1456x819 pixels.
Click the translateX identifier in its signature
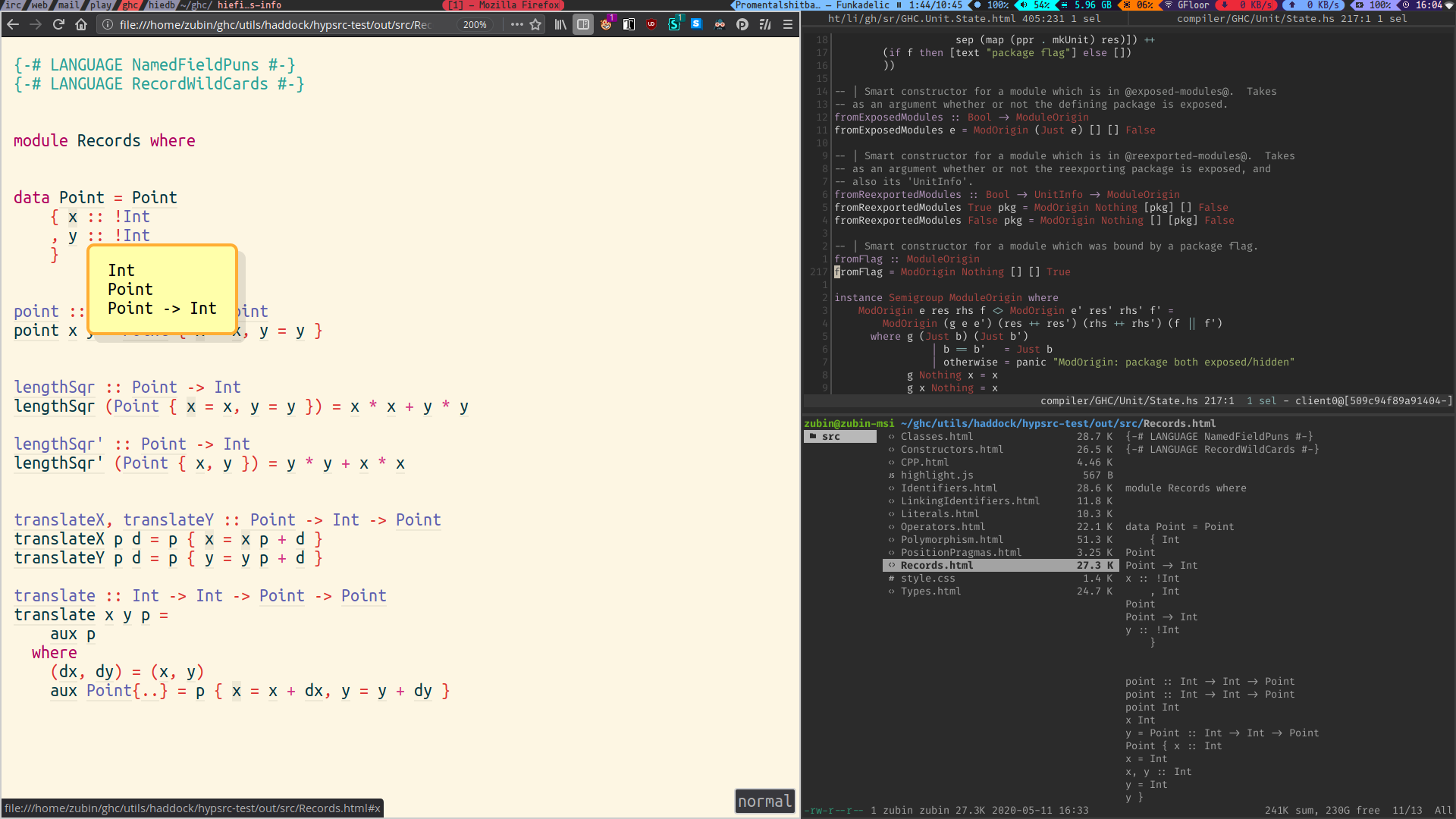click(x=59, y=520)
